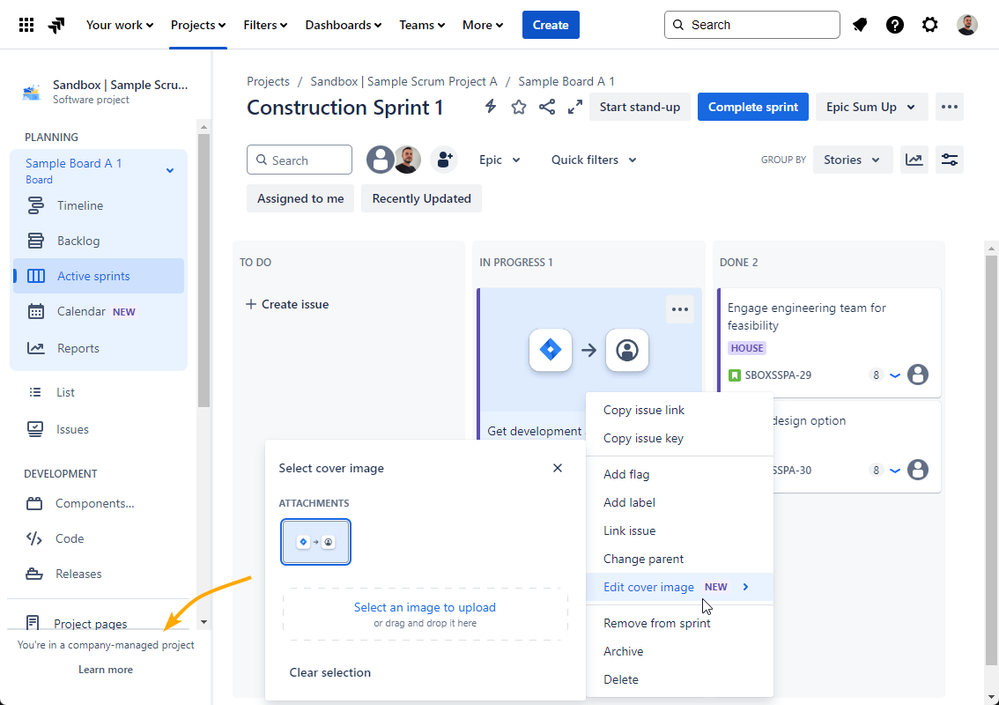The width and height of the screenshot is (999, 705).
Task: Toggle the Assigned to me filter
Action: (x=300, y=199)
